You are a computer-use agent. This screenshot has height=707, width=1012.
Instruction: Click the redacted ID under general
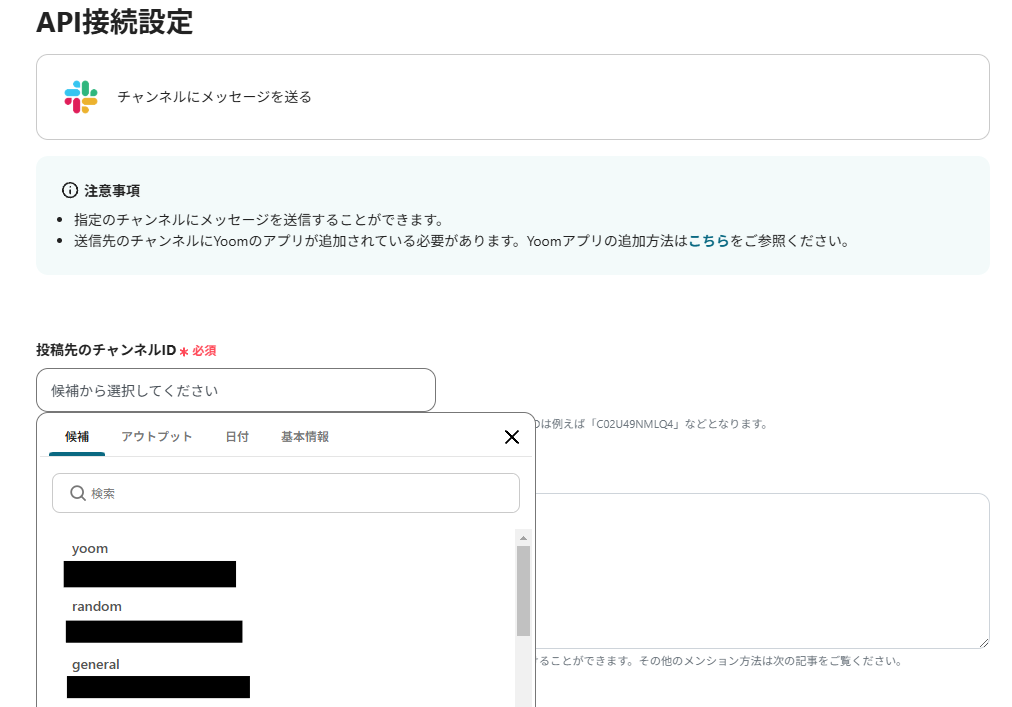pyautogui.click(x=158, y=687)
